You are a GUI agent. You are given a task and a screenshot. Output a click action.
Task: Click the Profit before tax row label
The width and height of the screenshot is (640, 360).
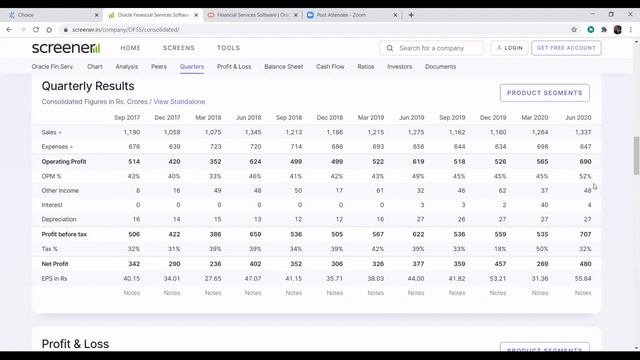pos(64,234)
